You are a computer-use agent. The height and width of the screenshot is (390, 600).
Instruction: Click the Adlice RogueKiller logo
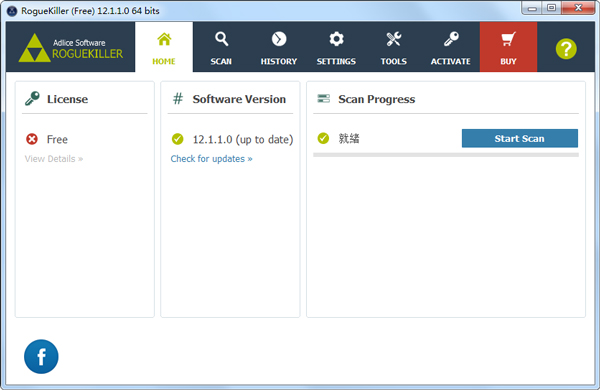pos(71,48)
